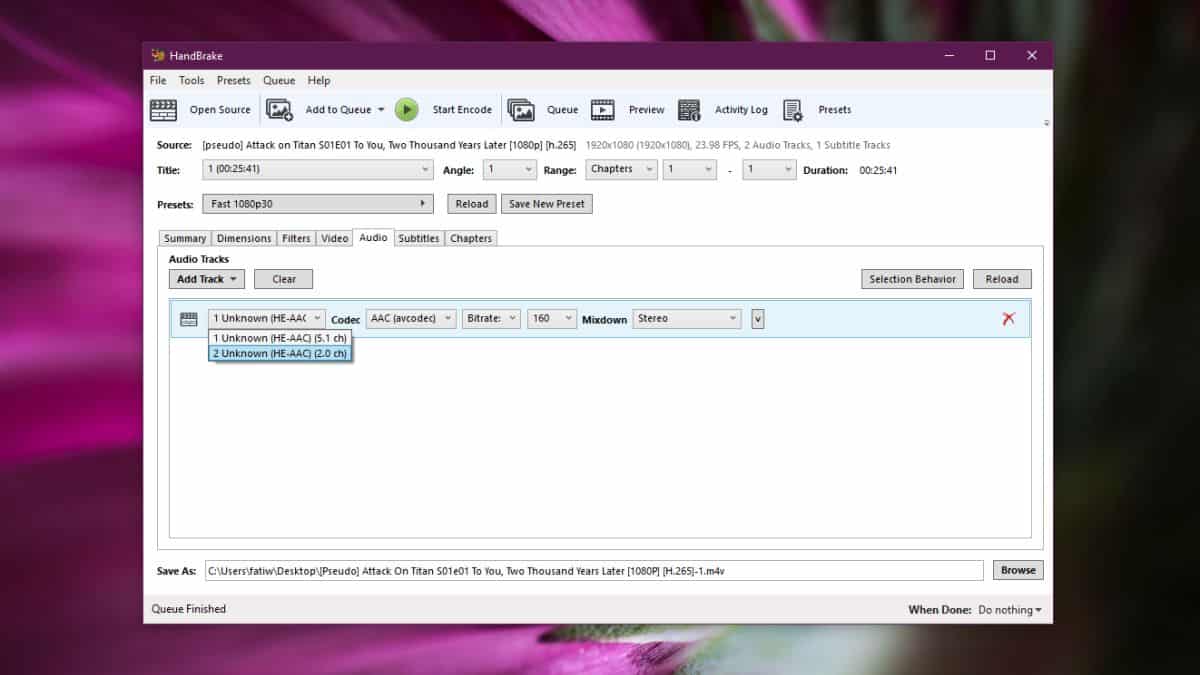This screenshot has width=1200, height=675.
Task: Click the Open Source clapperboard icon
Action: pos(163,110)
